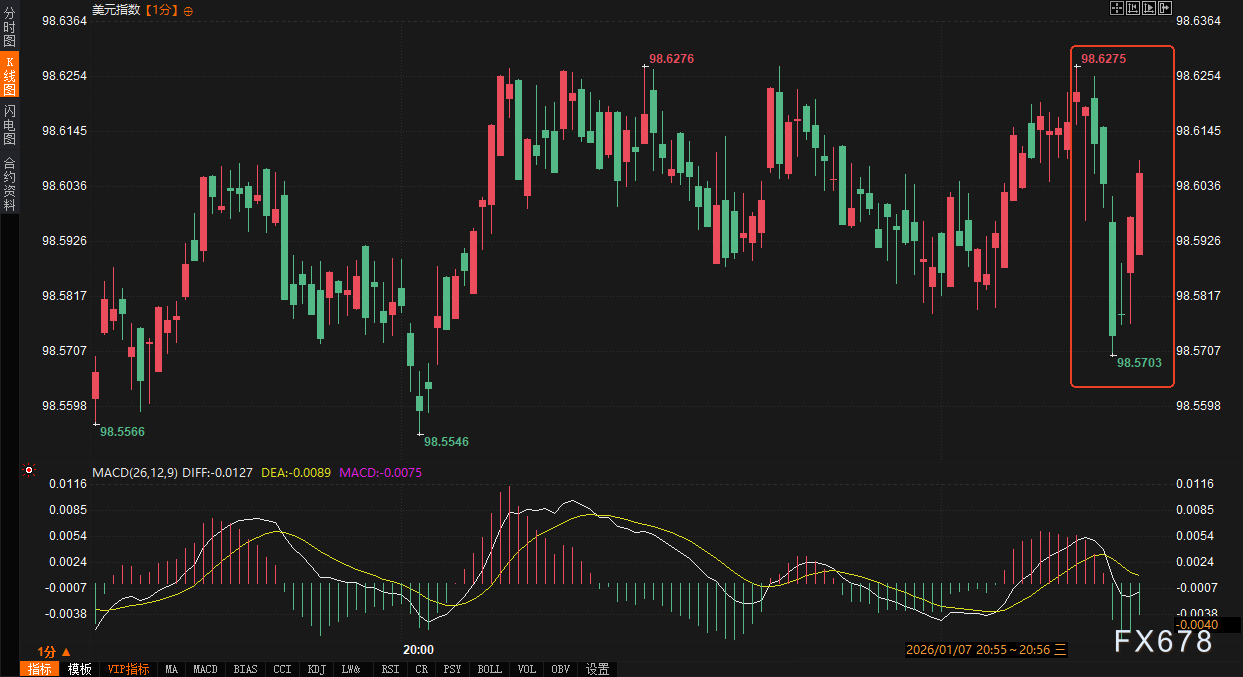Image resolution: width=1243 pixels, height=677 pixels.
Task: Click the 20:00 time axis label
Action: pos(418,649)
